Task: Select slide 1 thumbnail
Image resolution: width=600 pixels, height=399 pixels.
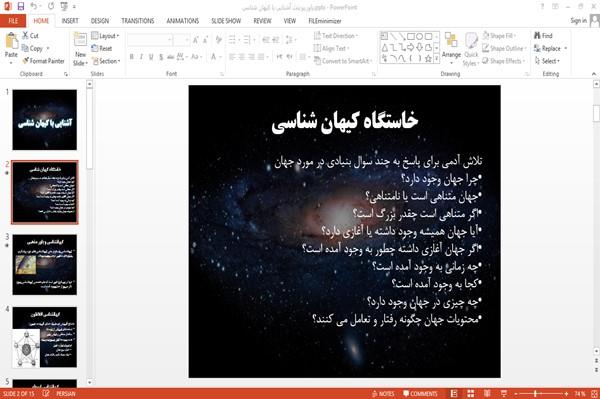Action: (44, 120)
